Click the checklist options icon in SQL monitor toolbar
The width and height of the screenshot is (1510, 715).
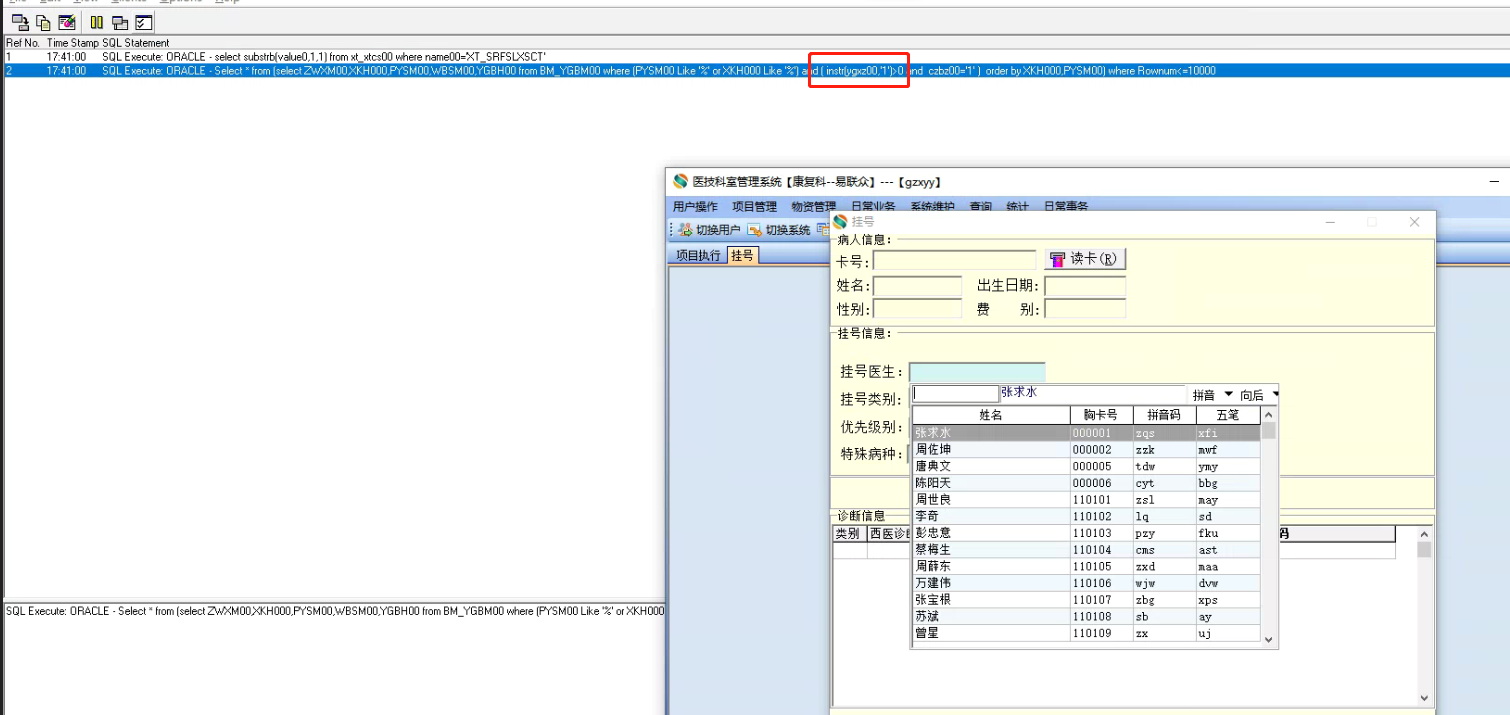point(143,22)
